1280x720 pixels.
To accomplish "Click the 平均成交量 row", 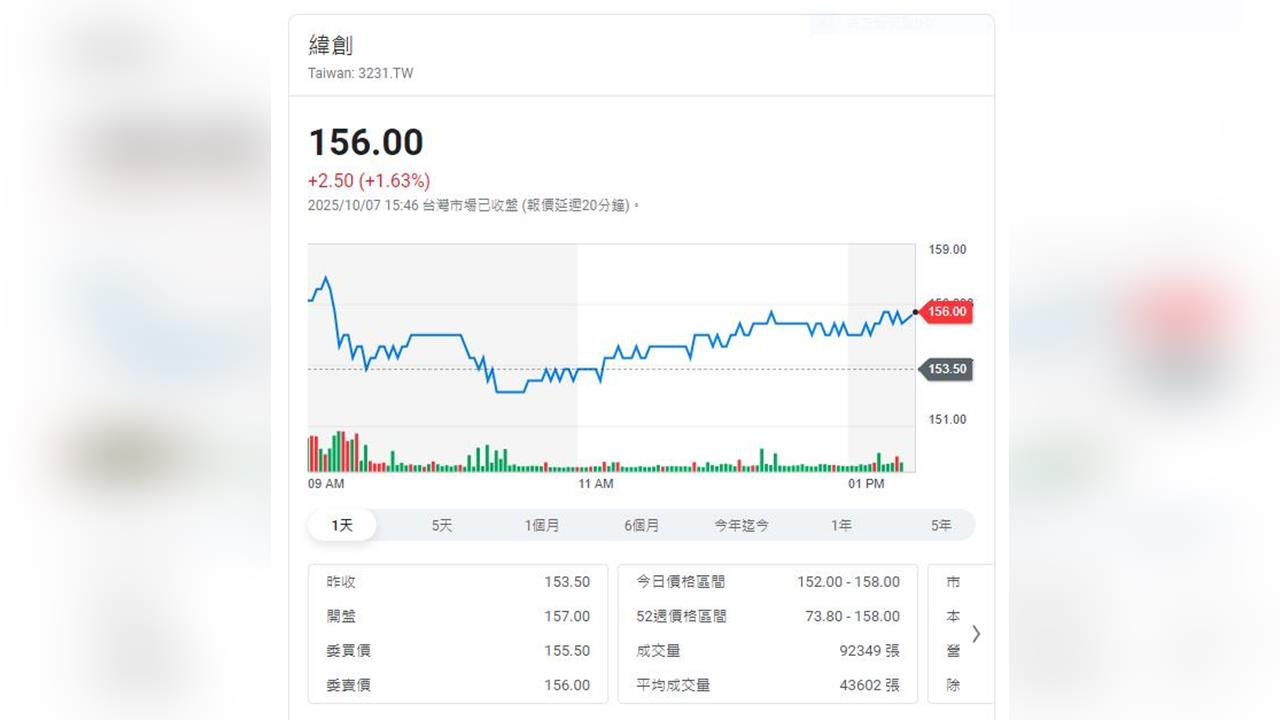I will coord(768,685).
